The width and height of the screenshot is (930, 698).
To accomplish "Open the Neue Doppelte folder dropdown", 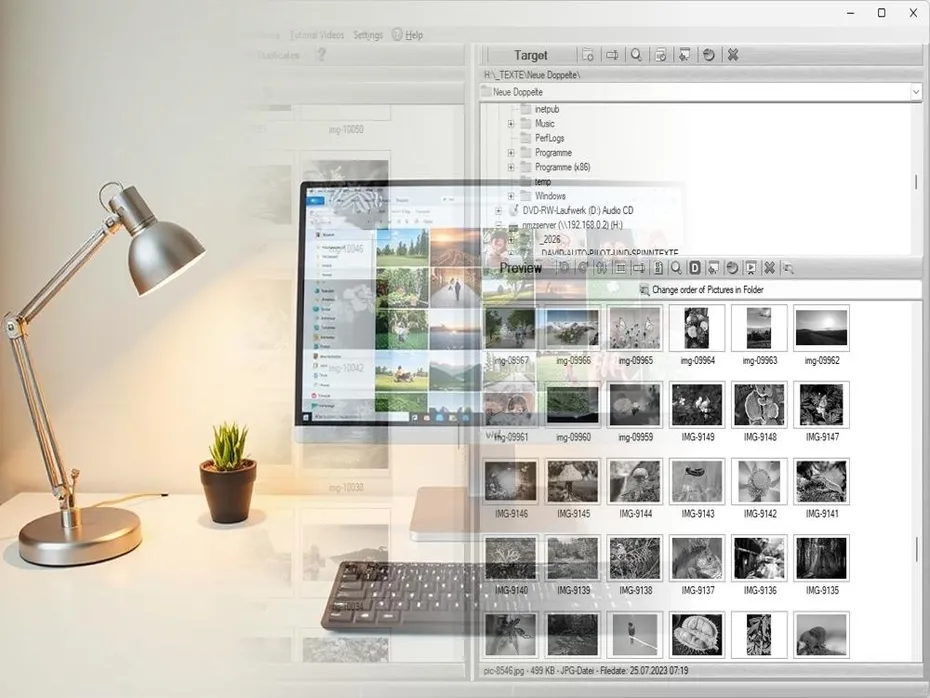I will (x=916, y=91).
